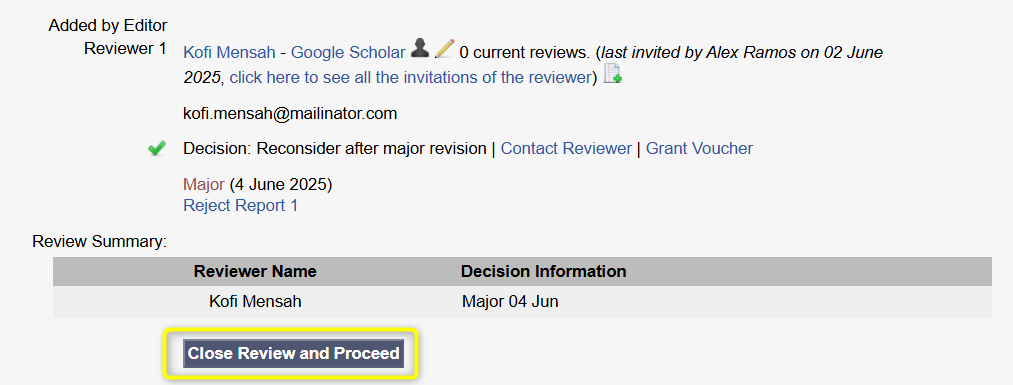This screenshot has height=385, width=1013.
Task: Click Reject Report 1
Action: [240, 205]
